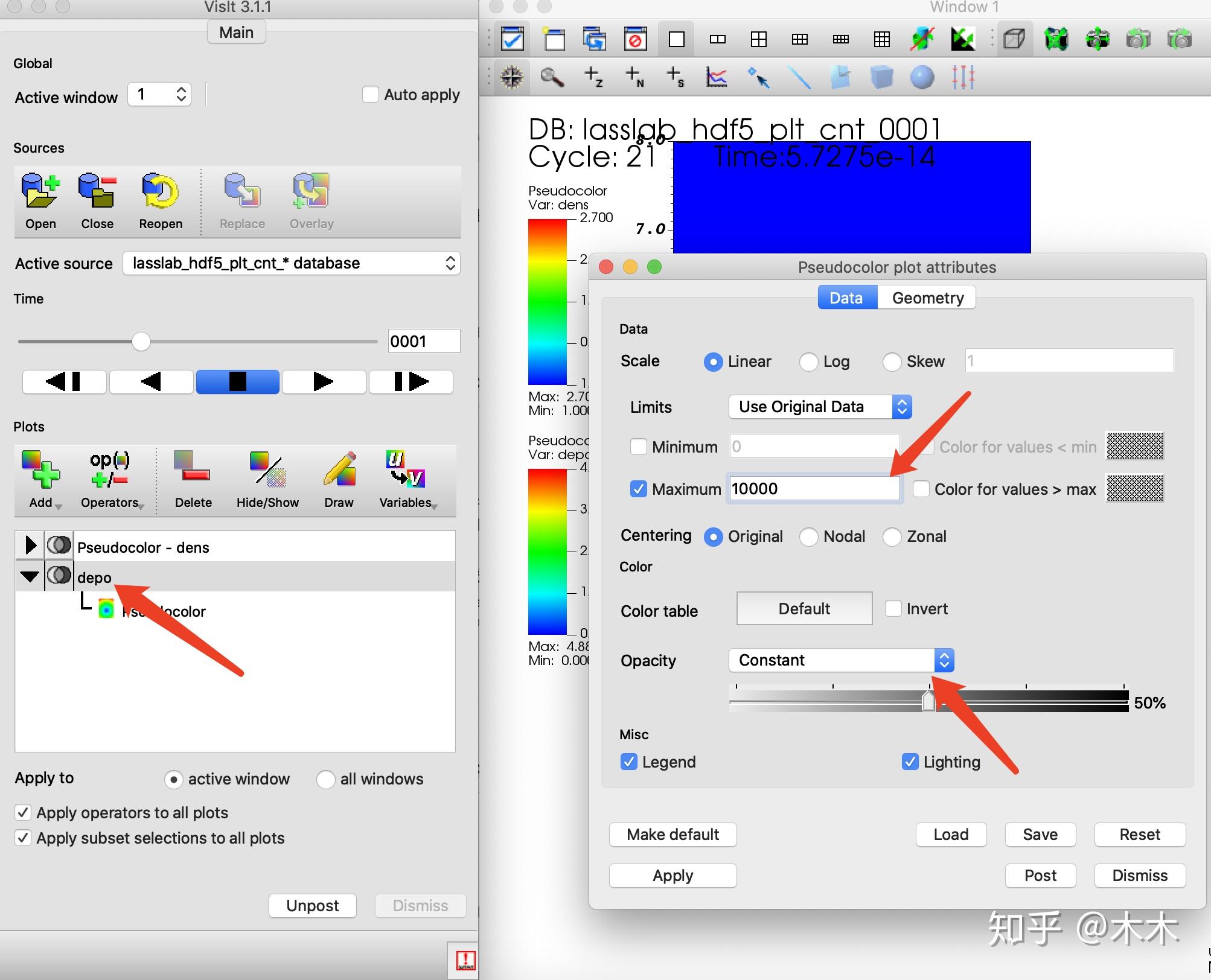Open a database with the Open icon
The width and height of the screenshot is (1211, 980).
pos(40,202)
